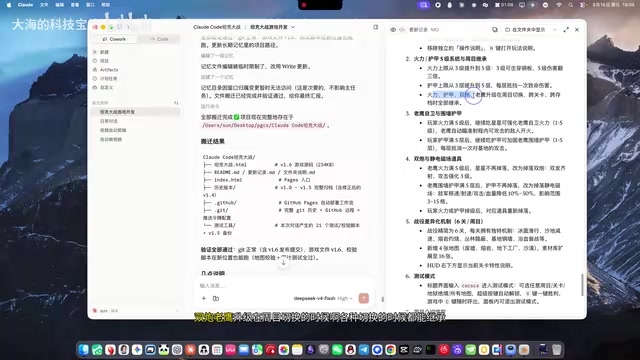The height and width of the screenshot is (360, 640).
Task: Click 迁移结果 heading in chat
Action: [x=212, y=141]
